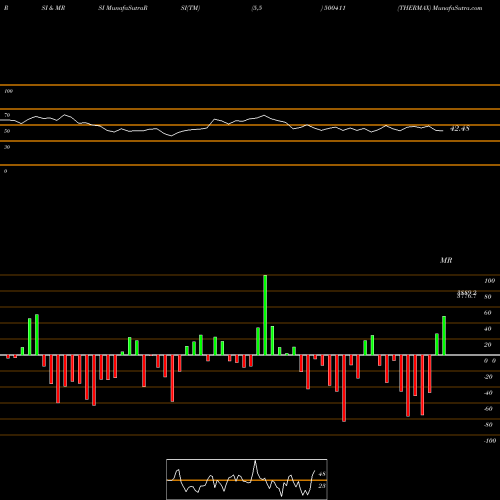Open the mini RSI thumbnail chart
Image resolution: width=500 pixels, height=500 pixels.
click(x=247, y=479)
